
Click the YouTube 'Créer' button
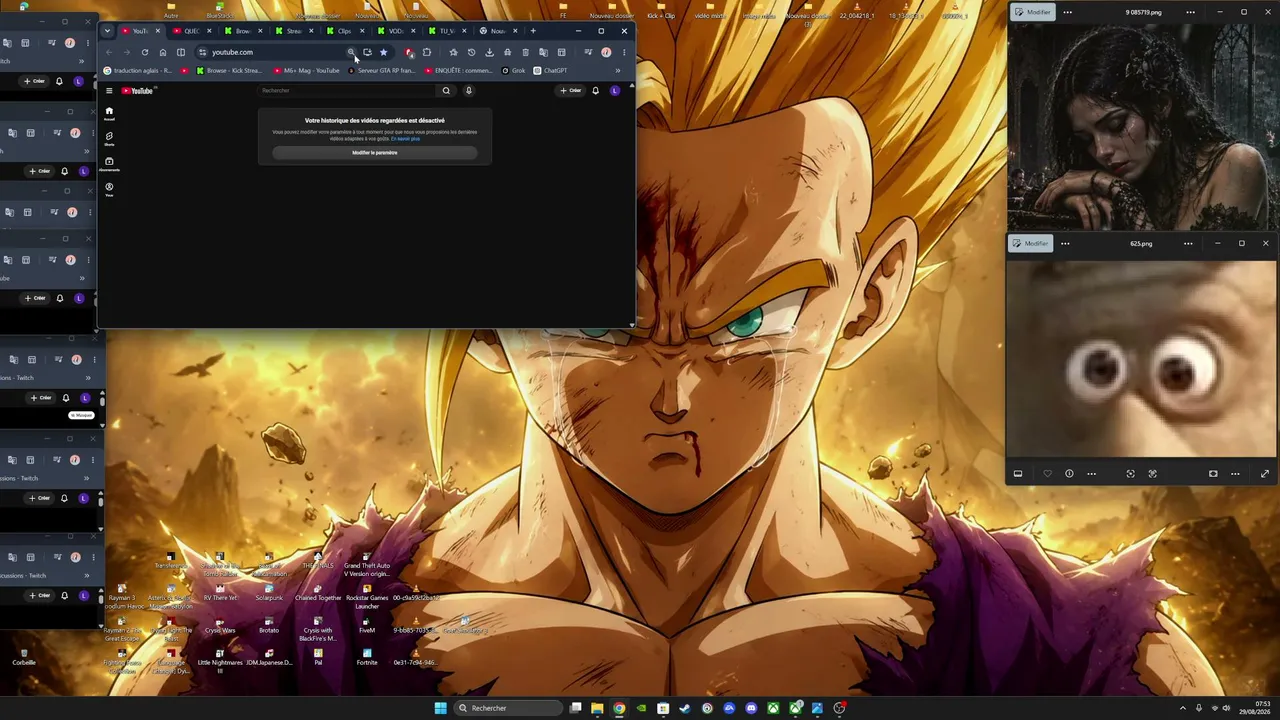[571, 91]
